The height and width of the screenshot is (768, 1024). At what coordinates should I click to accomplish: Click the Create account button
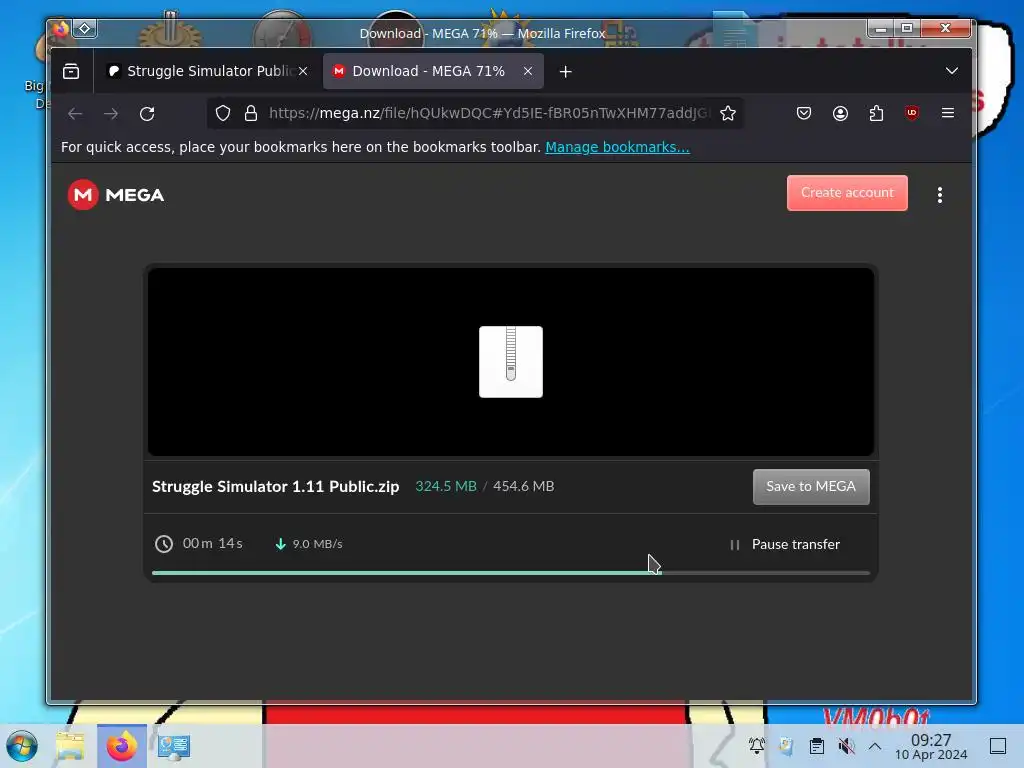(x=847, y=193)
